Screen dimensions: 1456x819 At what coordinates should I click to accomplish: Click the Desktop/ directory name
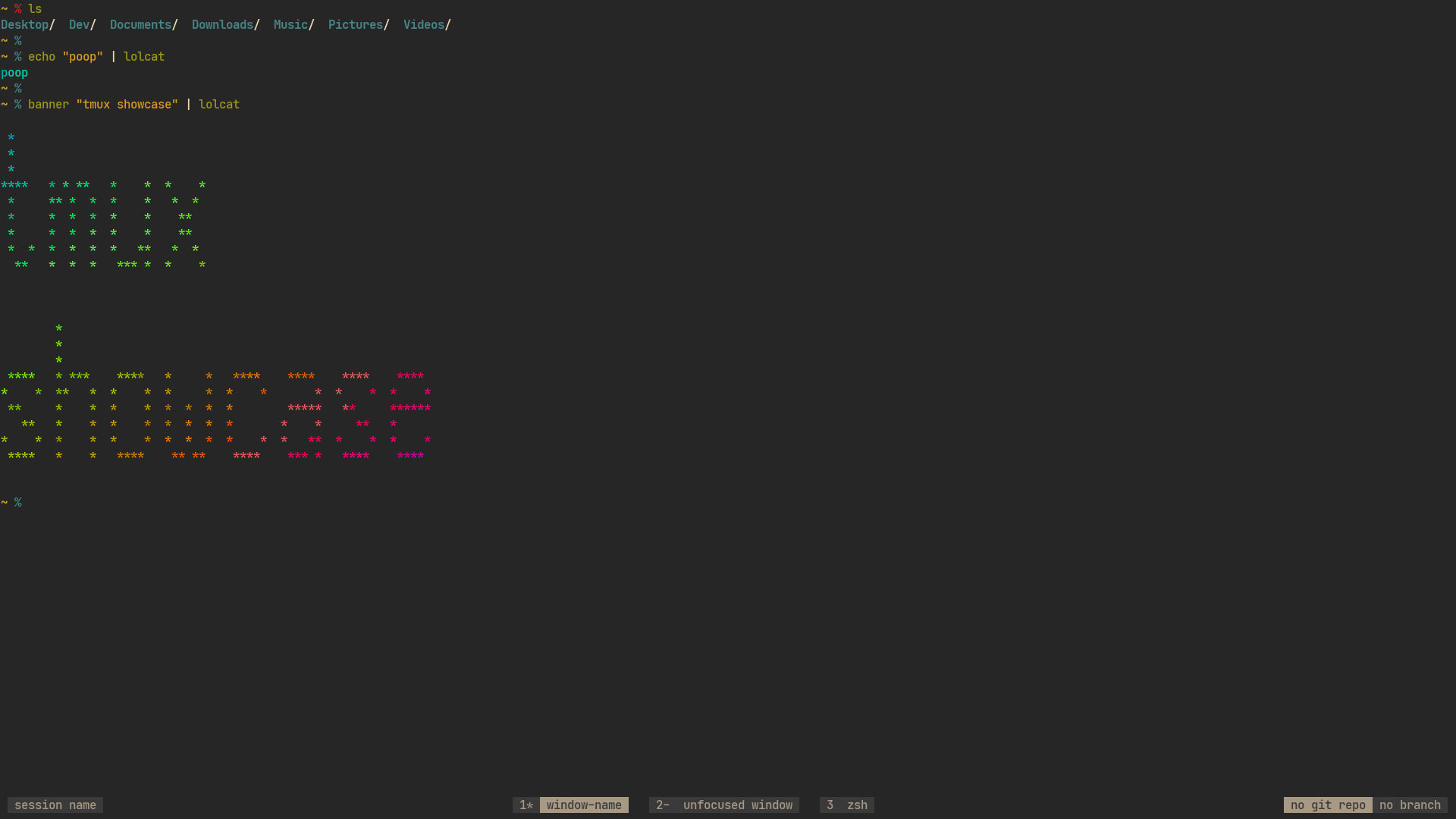coord(28,25)
